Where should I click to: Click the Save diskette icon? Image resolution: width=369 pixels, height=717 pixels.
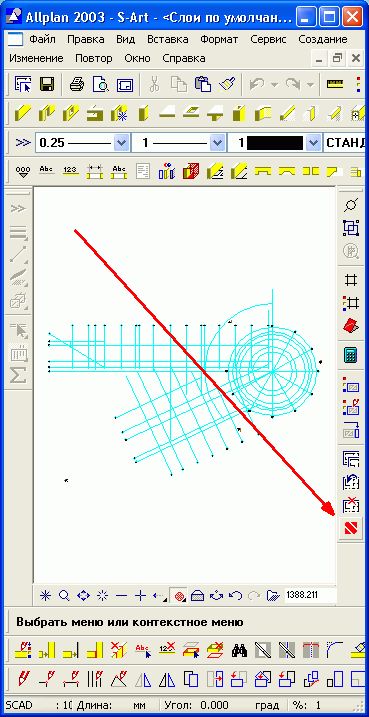point(47,85)
